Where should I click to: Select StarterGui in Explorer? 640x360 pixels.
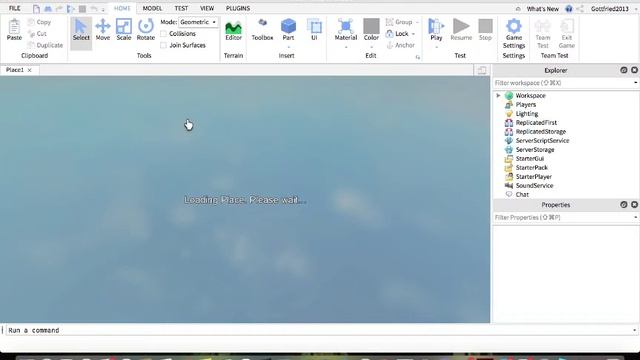[x=530, y=158]
